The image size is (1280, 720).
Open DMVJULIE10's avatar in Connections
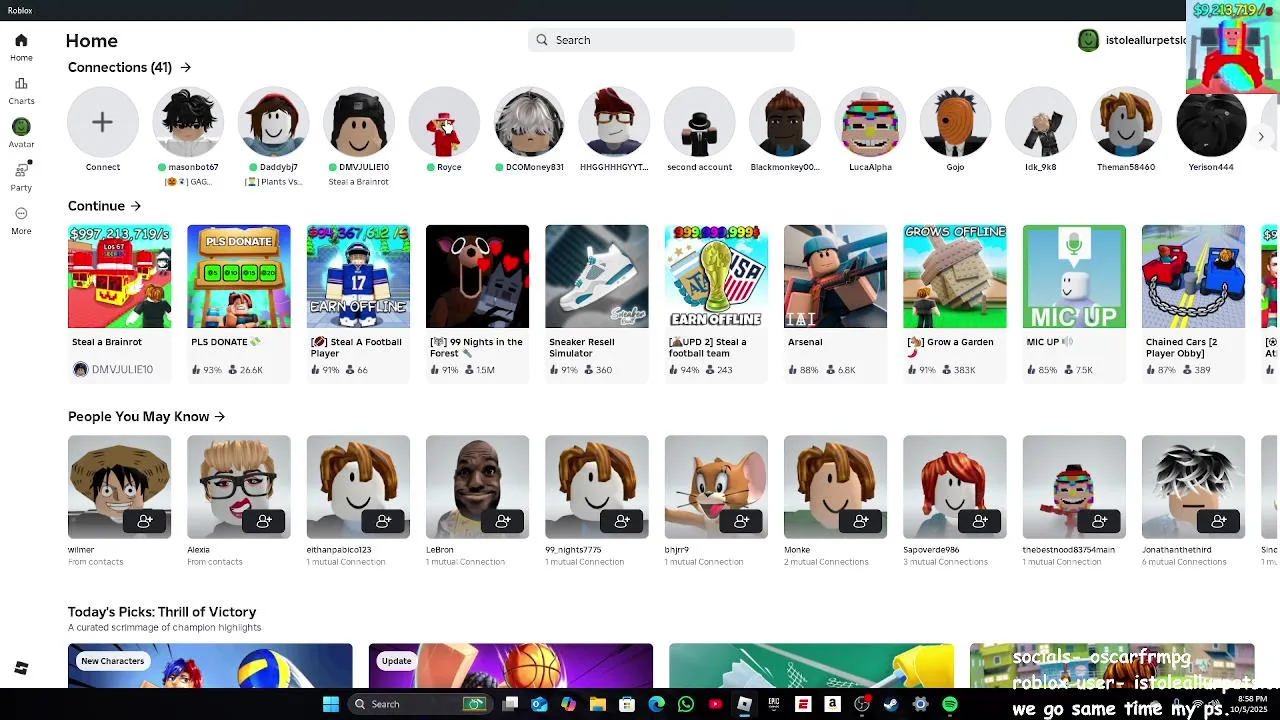click(358, 122)
